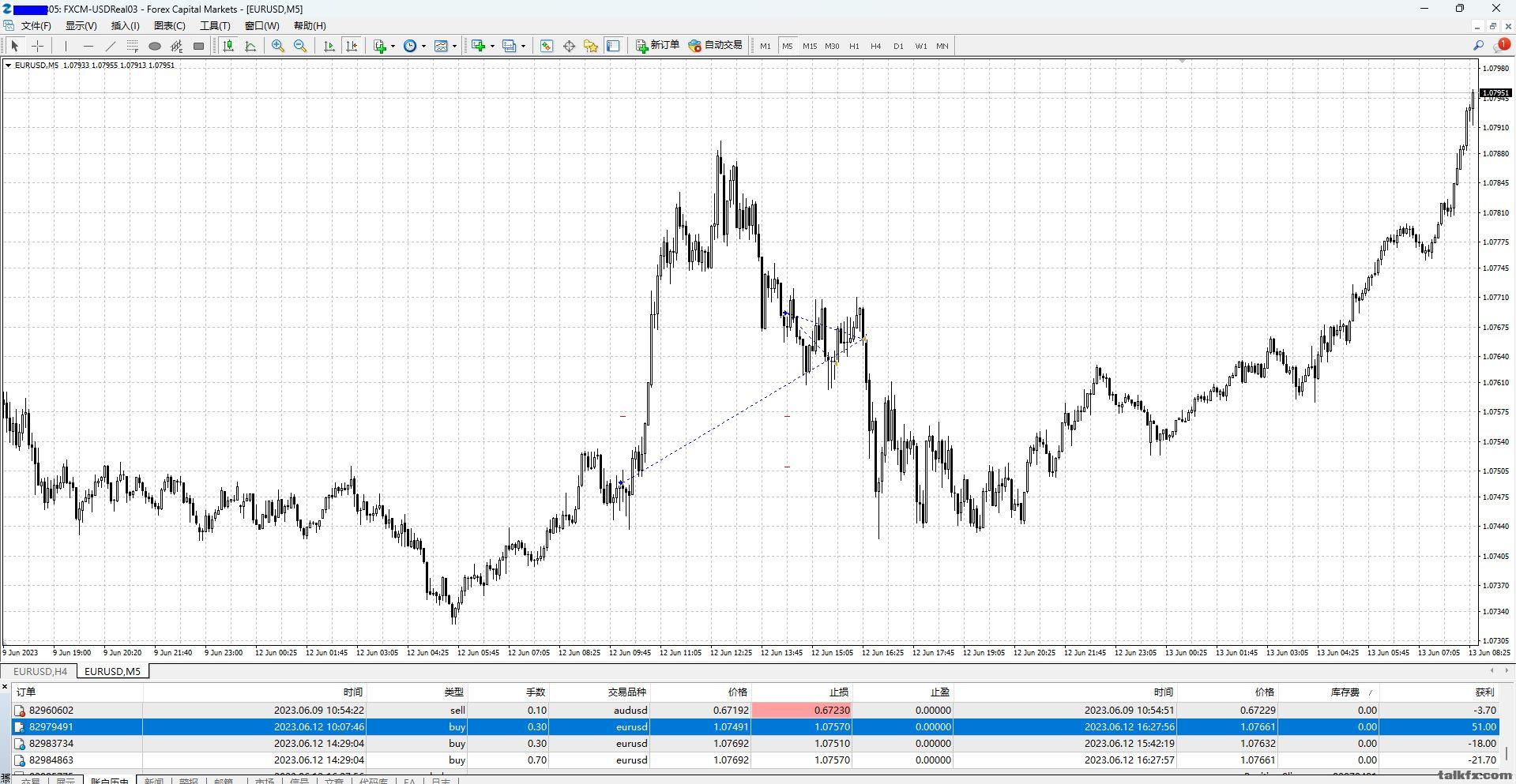
Task: Open the red notification alert icon
Action: pos(1503,45)
